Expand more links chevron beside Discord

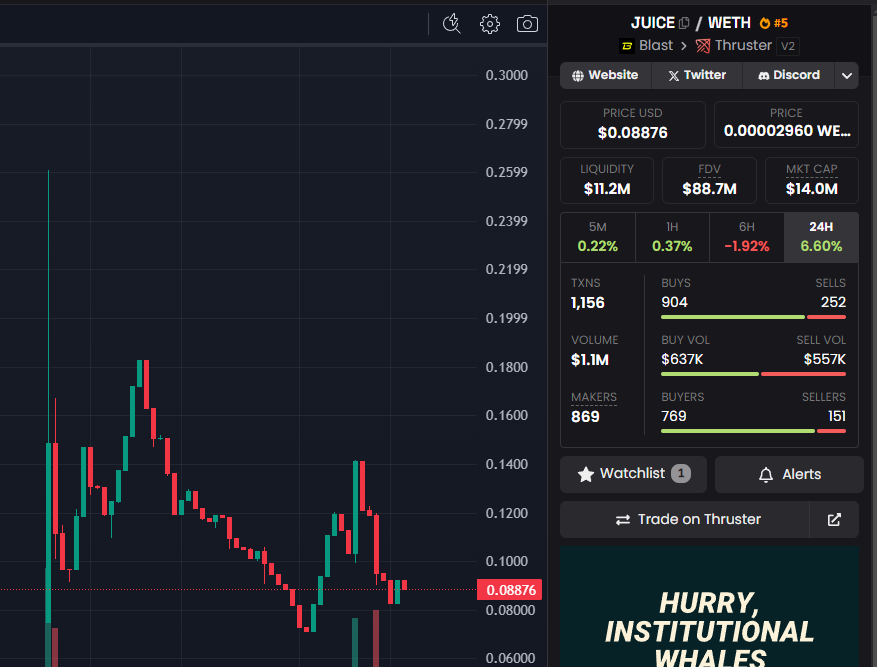847,76
